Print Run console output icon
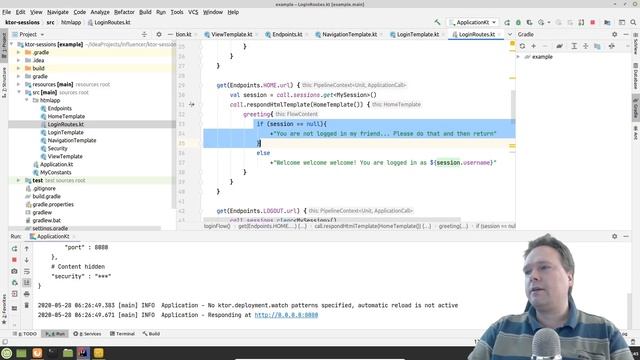 27,294
